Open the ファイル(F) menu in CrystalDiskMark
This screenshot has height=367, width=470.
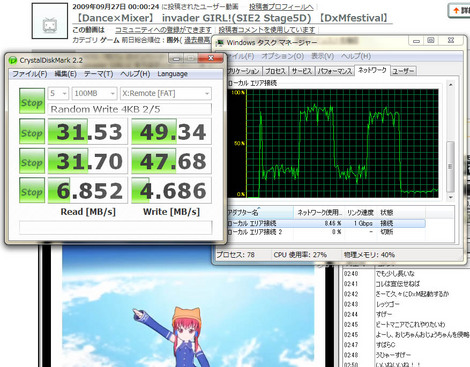pyautogui.click(x=30, y=74)
